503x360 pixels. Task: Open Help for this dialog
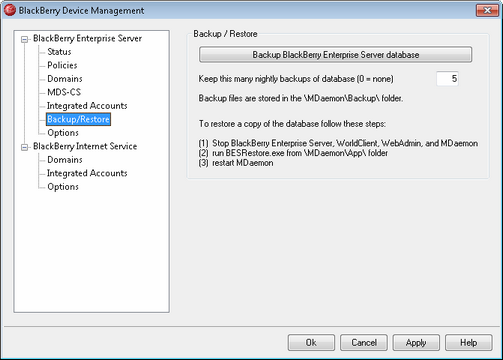(x=469, y=343)
